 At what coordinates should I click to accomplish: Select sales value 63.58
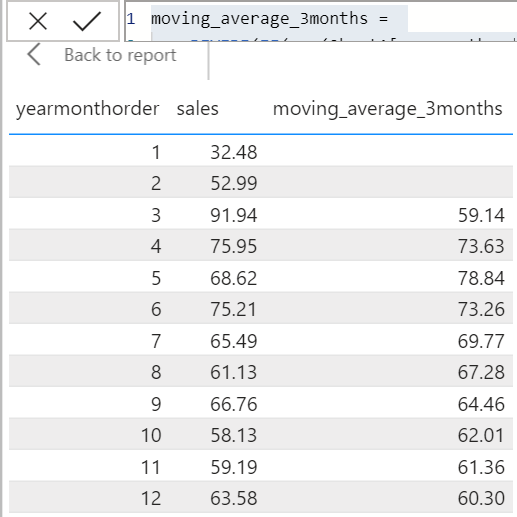(234, 498)
